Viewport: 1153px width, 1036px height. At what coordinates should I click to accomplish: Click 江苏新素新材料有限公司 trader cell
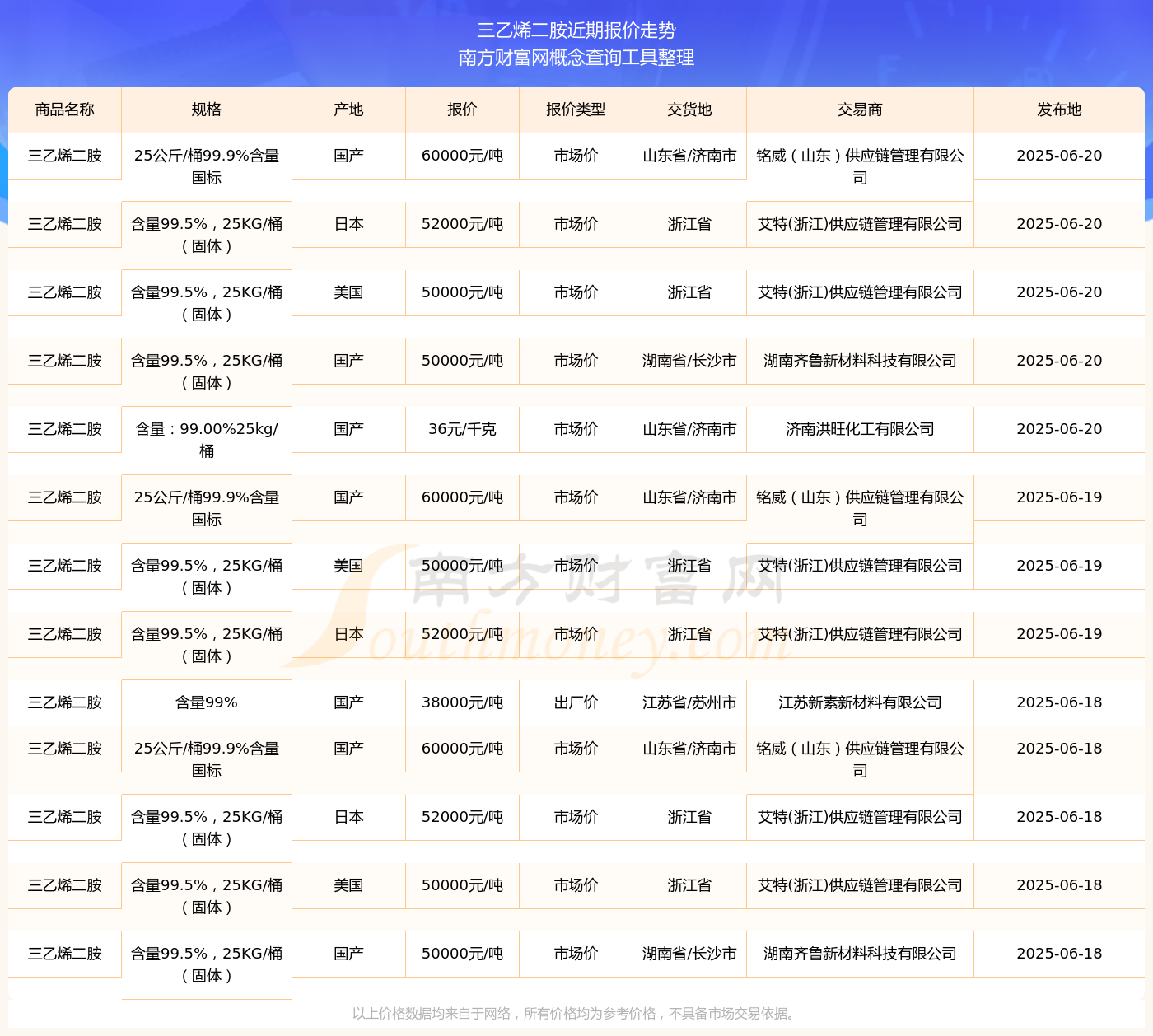[x=861, y=702]
